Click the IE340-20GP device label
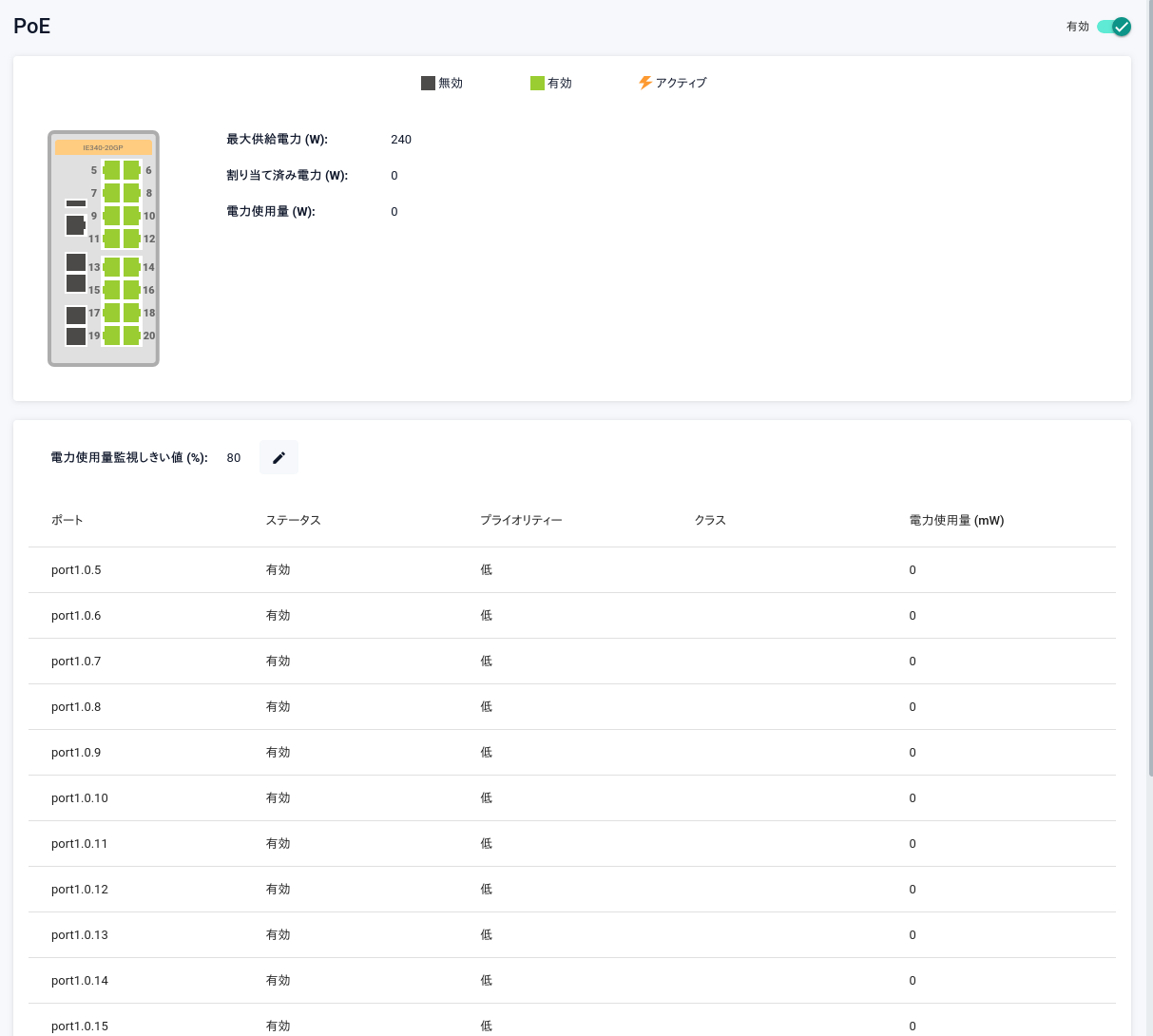 coord(104,147)
